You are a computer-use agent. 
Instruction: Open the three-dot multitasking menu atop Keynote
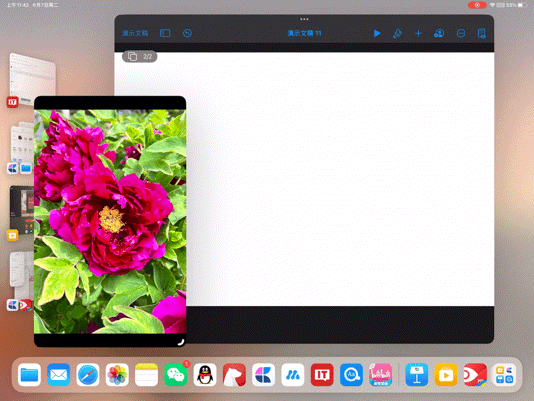[x=304, y=19]
